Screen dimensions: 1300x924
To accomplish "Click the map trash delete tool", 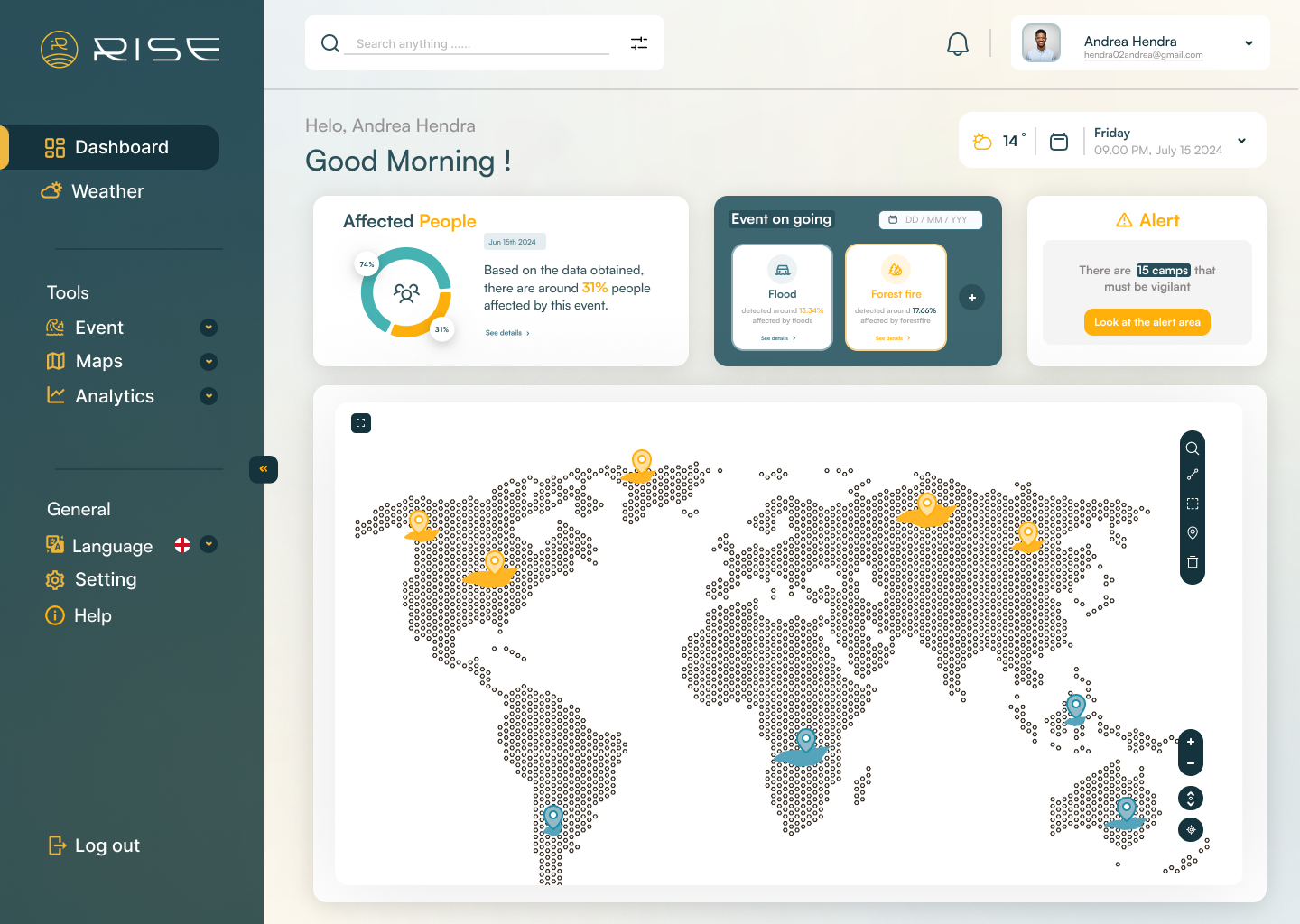I will (1192, 562).
